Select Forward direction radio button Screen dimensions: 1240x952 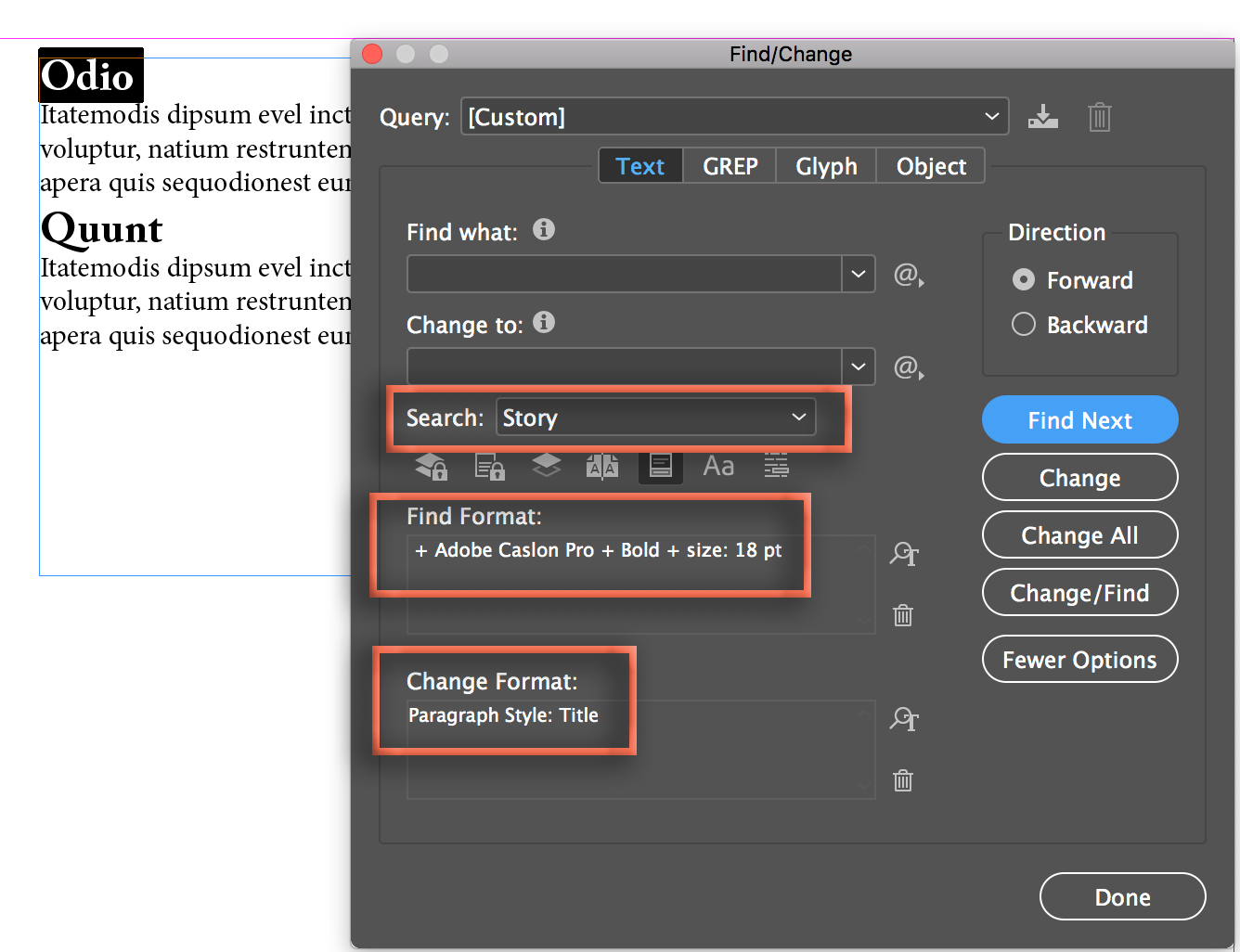pos(1024,279)
